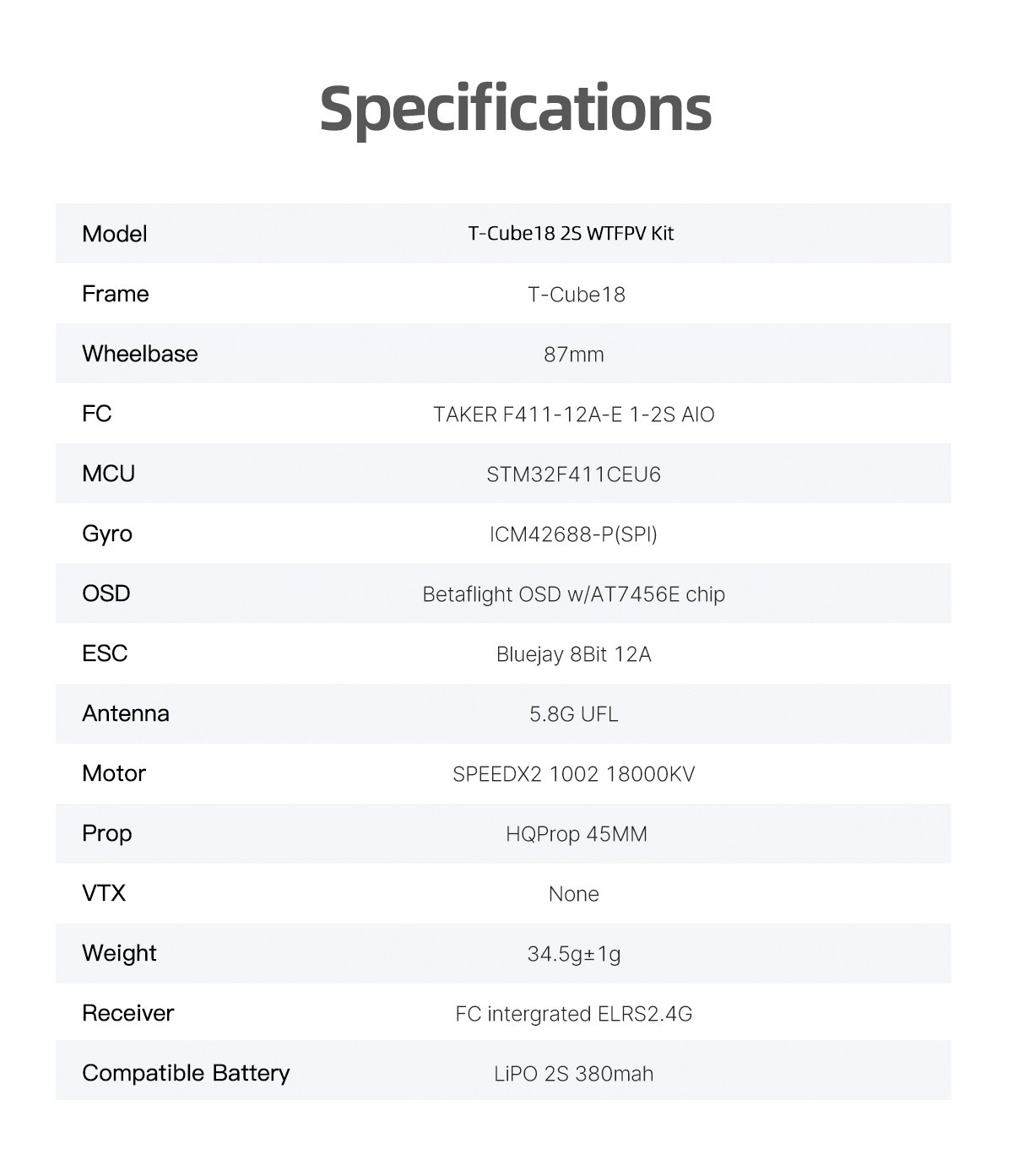Image resolution: width=1013 pixels, height=1176 pixels.
Task: Select the SPEEDX2 1002 18000KV text
Action: [x=574, y=774]
